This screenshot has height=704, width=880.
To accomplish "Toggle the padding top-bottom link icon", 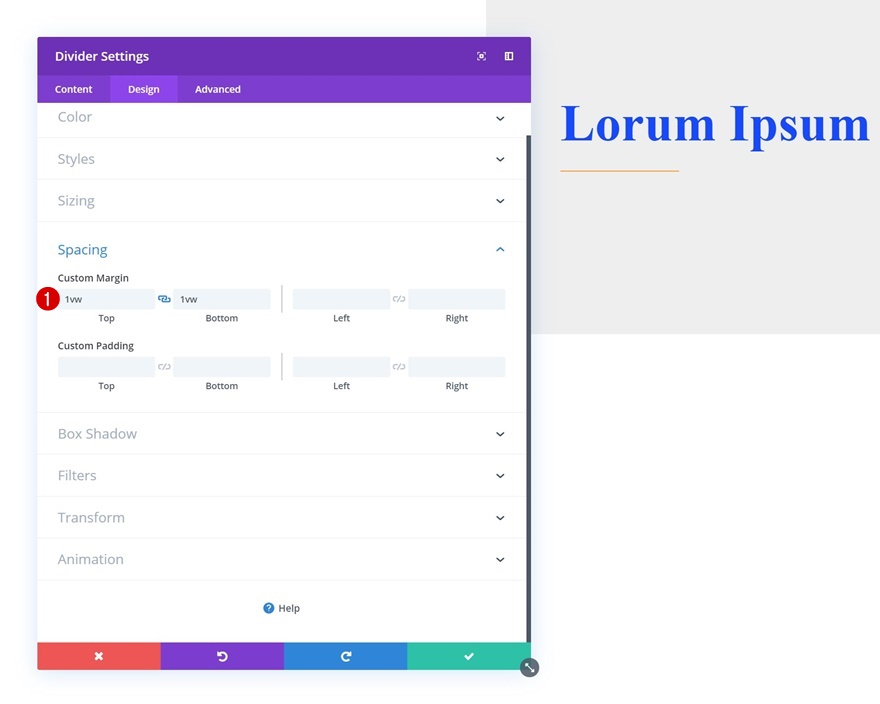I will pyautogui.click(x=164, y=367).
